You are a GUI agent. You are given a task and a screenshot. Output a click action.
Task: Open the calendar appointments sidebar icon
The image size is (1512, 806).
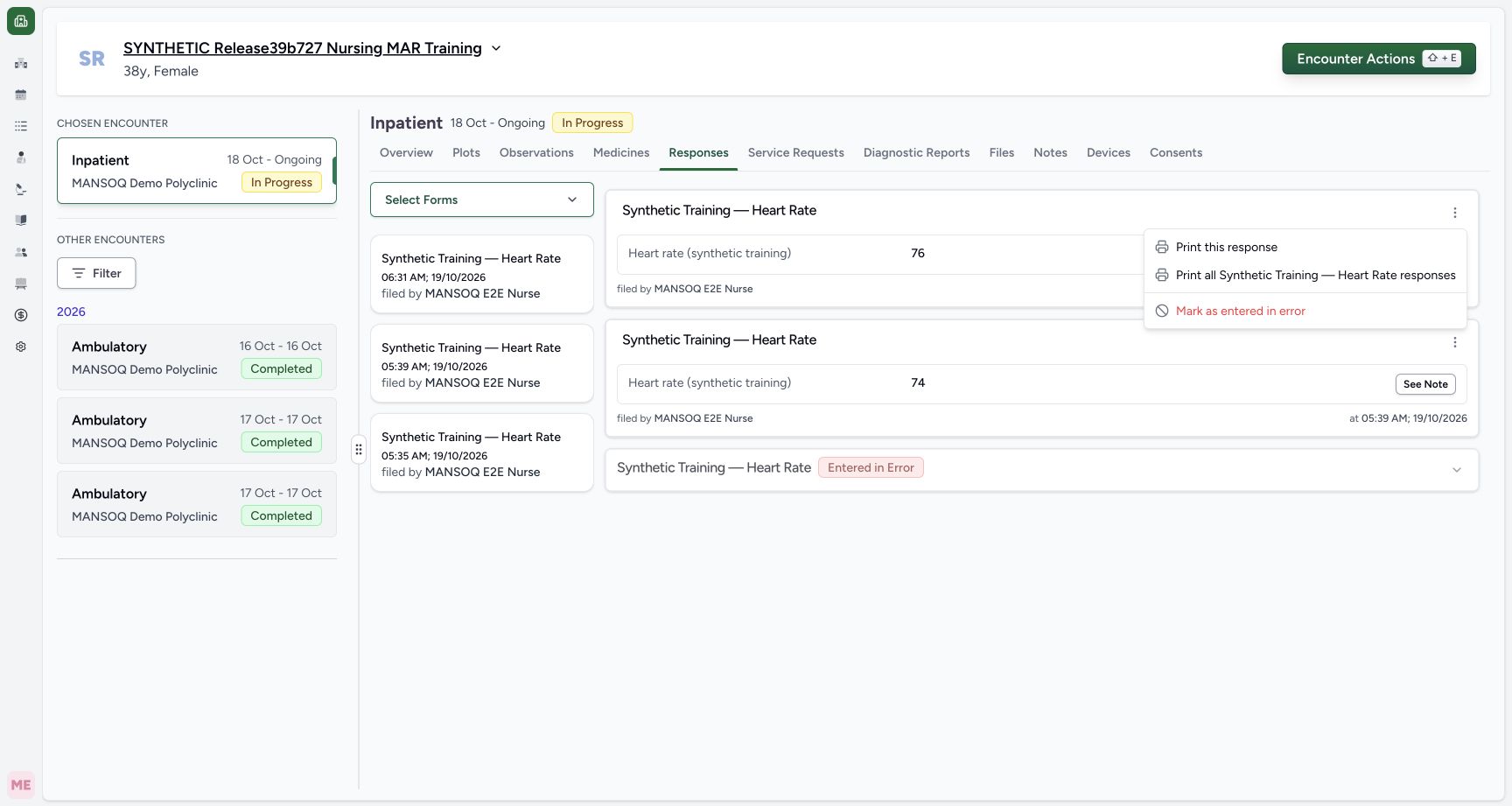(21, 95)
